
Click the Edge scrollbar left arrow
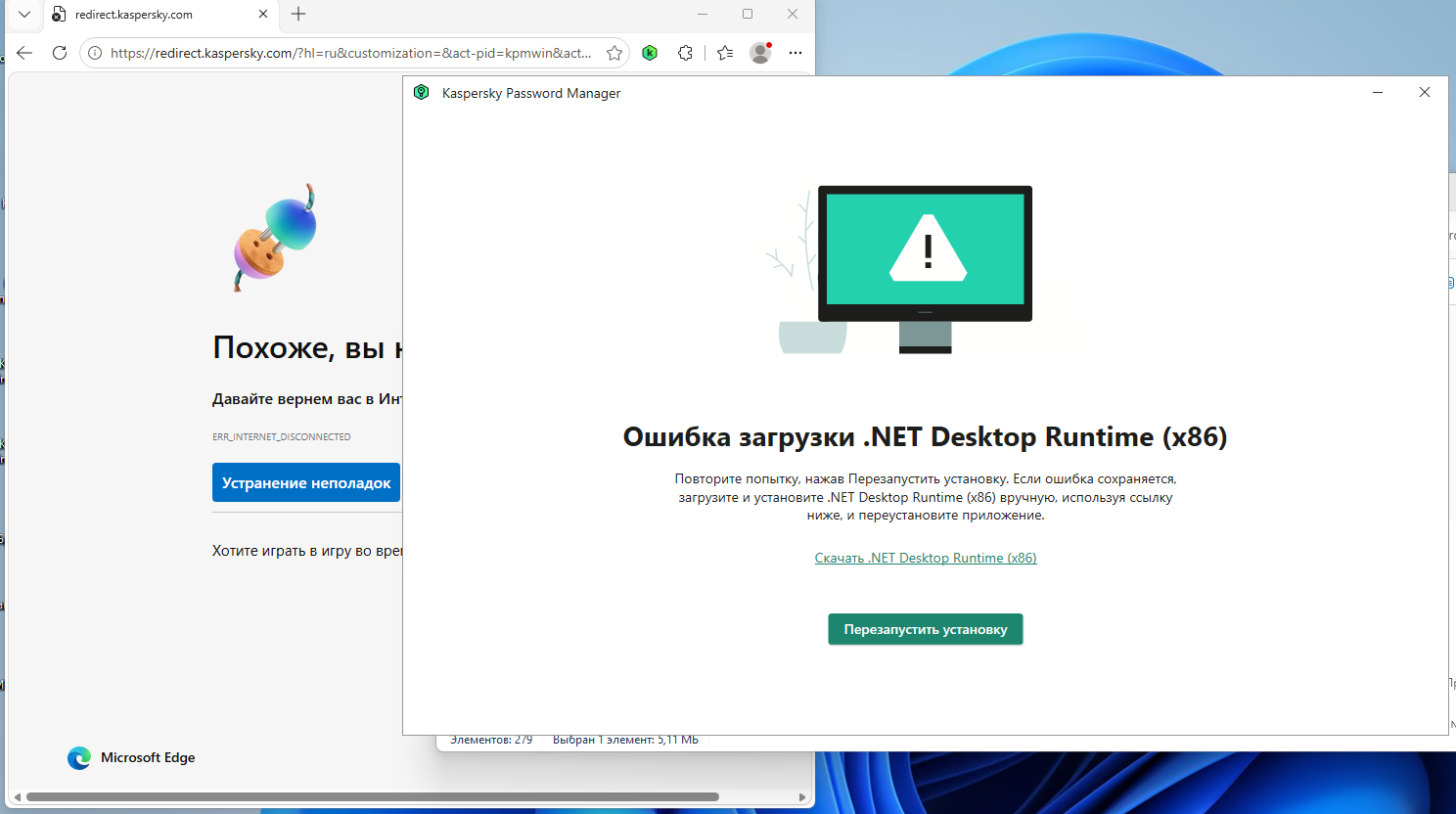(x=16, y=797)
